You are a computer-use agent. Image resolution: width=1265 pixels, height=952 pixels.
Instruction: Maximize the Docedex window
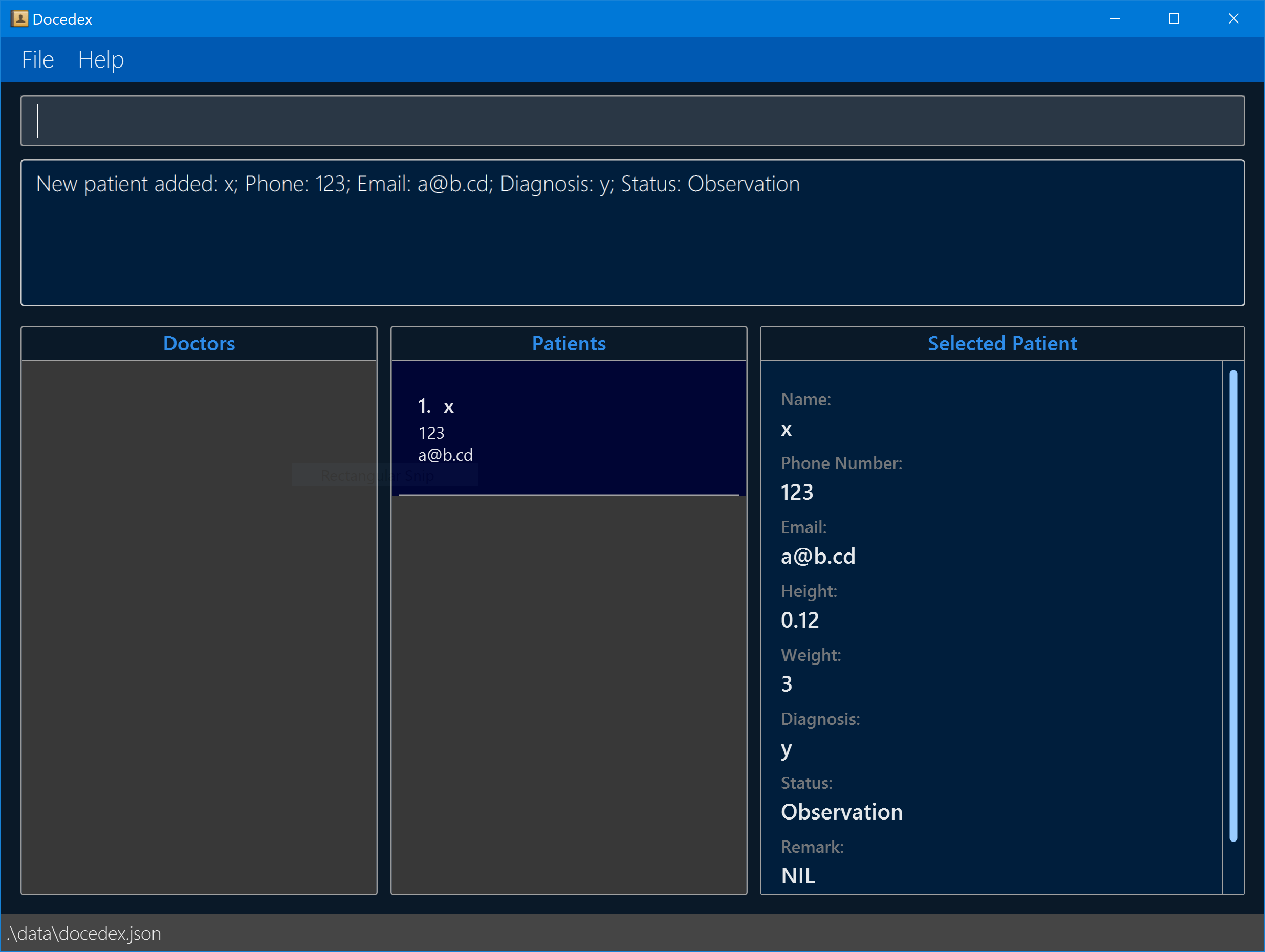[x=1174, y=19]
